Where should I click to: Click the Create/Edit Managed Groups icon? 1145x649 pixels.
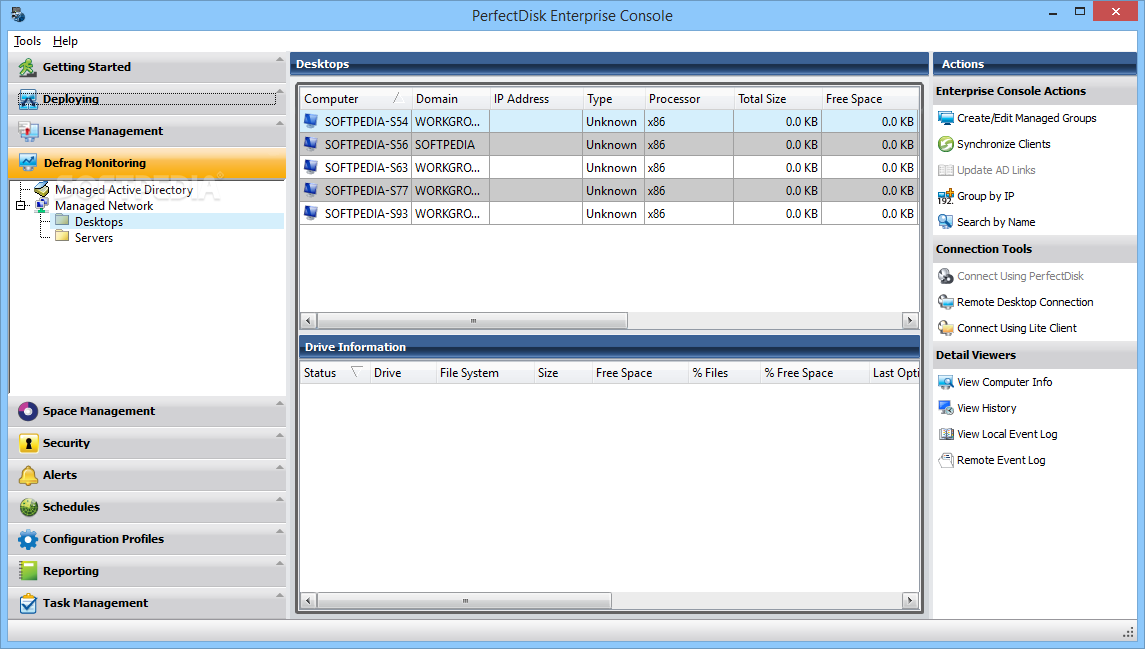coord(946,118)
